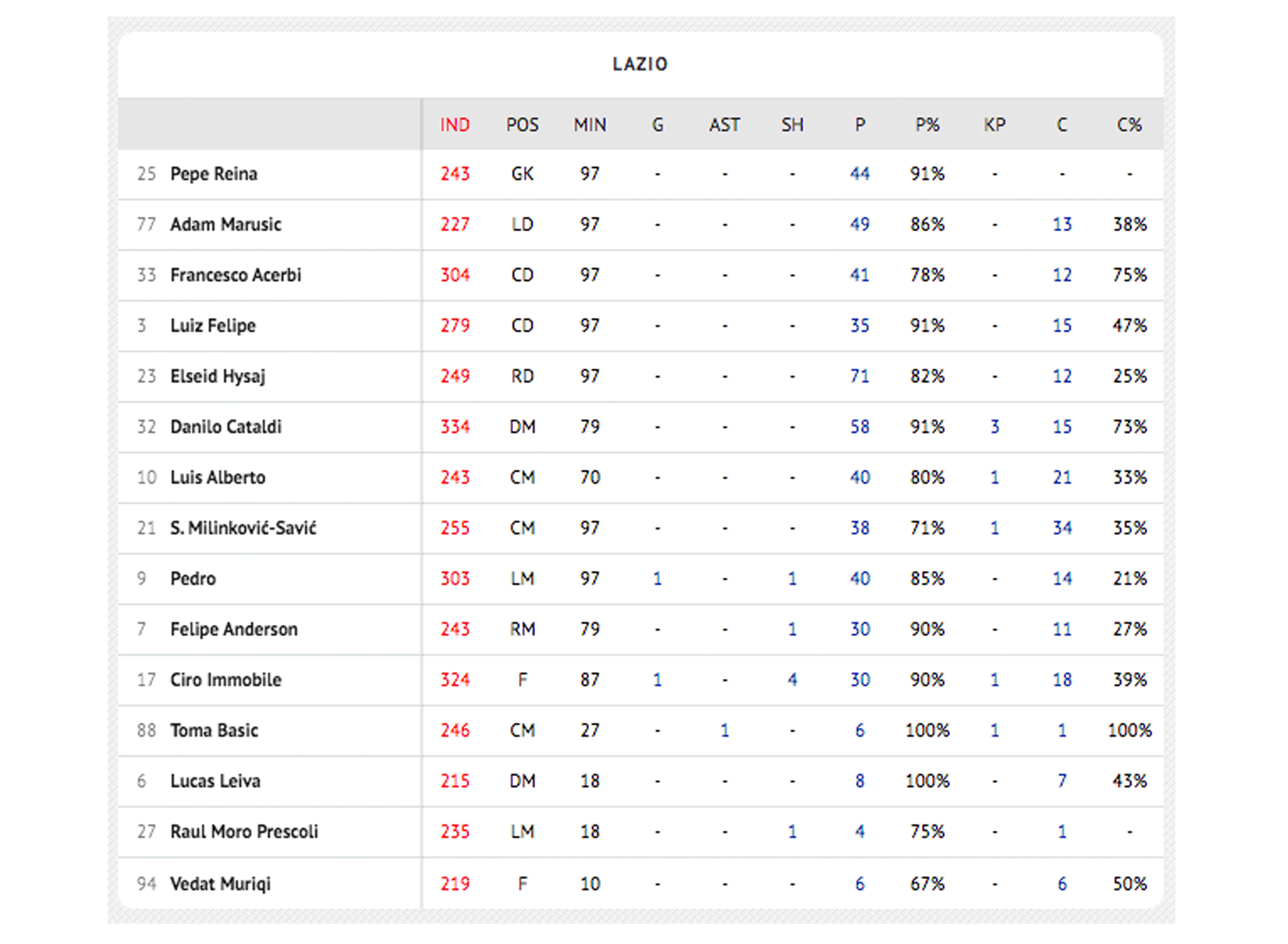Click Milinković-Savić's challenges value 34

1062,528
